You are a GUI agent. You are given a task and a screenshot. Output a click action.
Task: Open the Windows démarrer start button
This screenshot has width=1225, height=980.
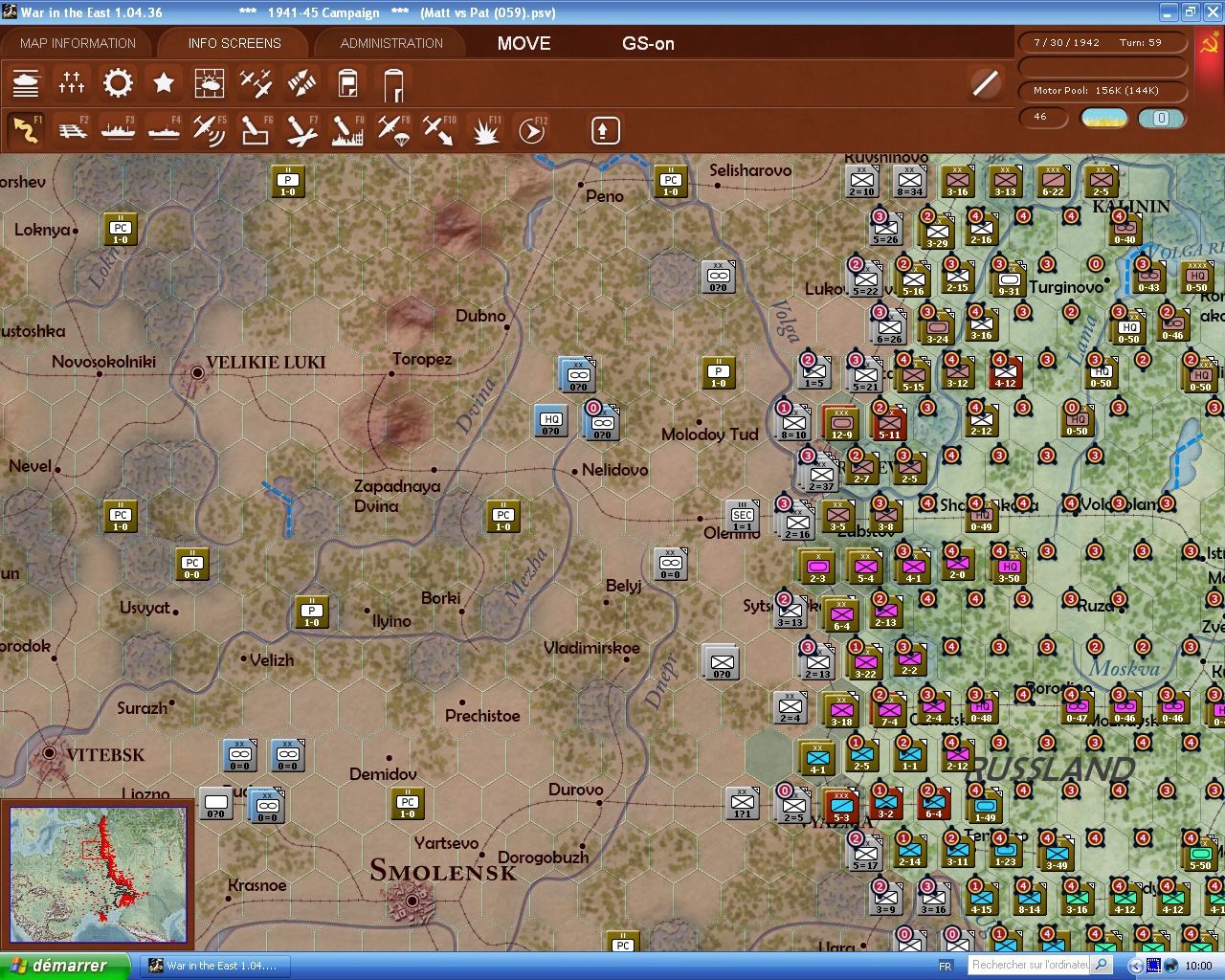[x=64, y=966]
